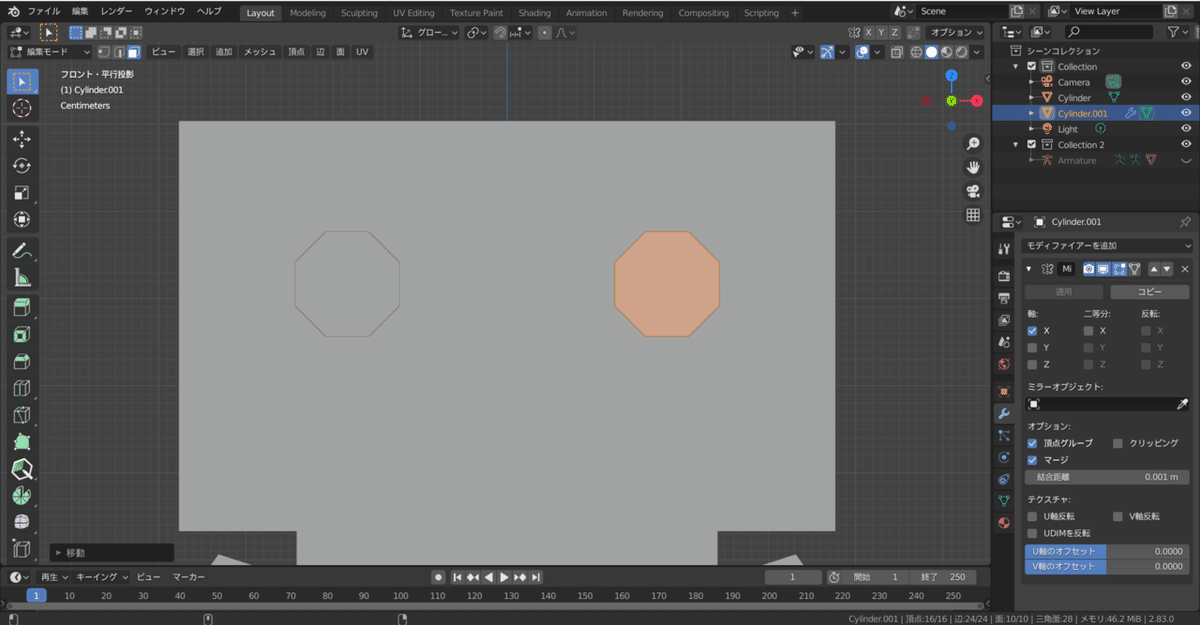Hide the Cylinder object with eye icon
This screenshot has height=625, width=1200.
point(1186,98)
